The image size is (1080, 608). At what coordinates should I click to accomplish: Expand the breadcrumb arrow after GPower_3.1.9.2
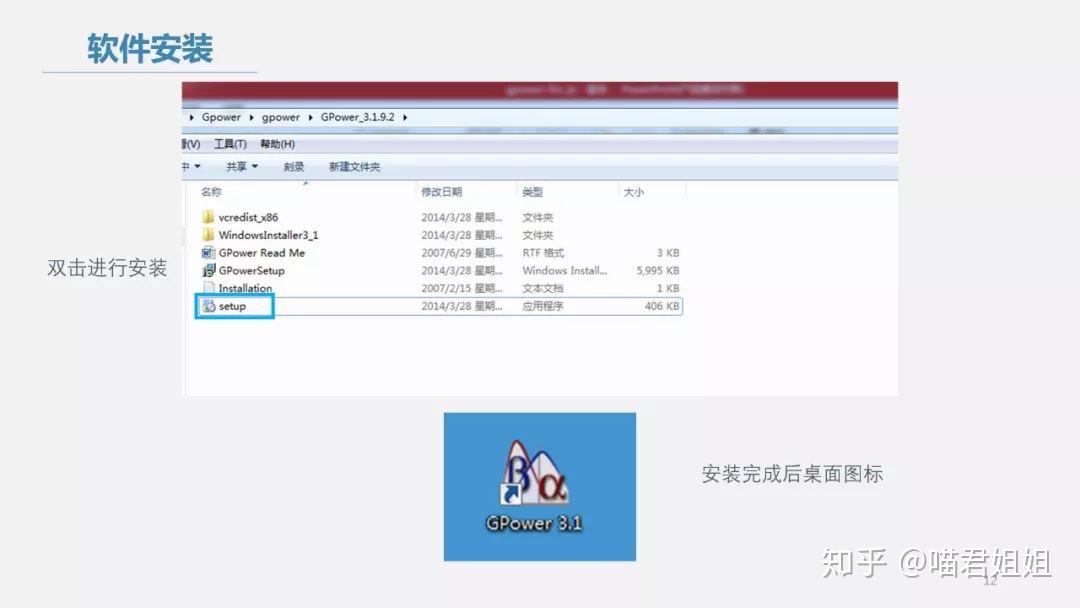404,117
